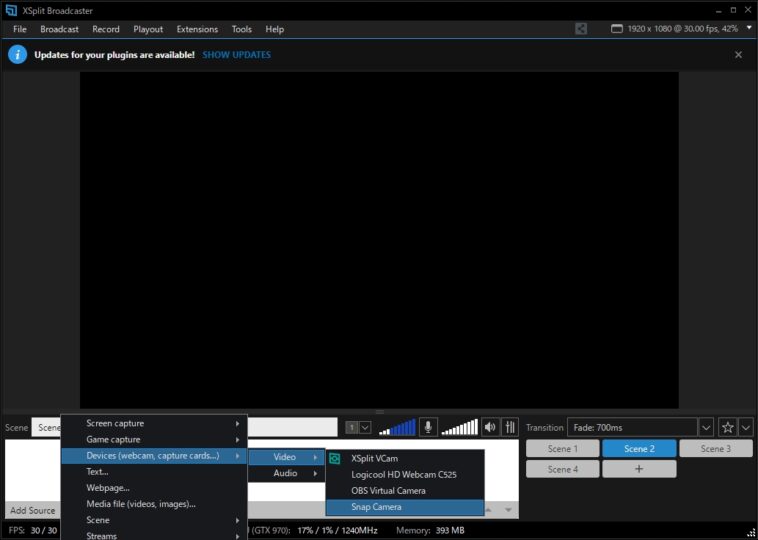
Task: Minimize the XSplit Broadcaster window
Action: [x=719, y=10]
